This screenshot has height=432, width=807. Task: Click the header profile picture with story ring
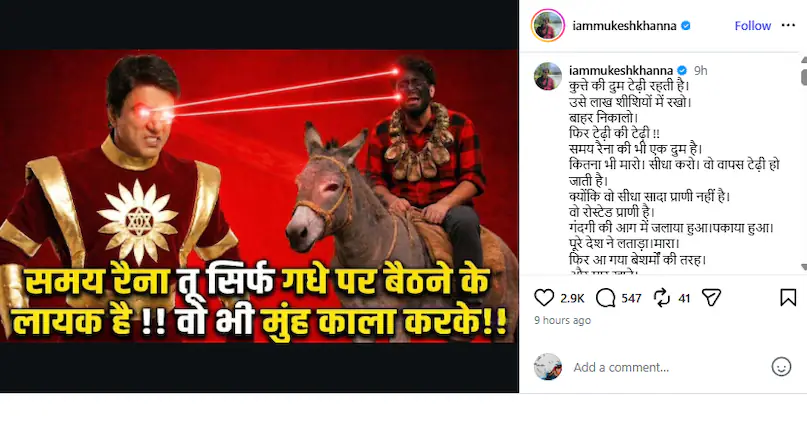(x=548, y=25)
